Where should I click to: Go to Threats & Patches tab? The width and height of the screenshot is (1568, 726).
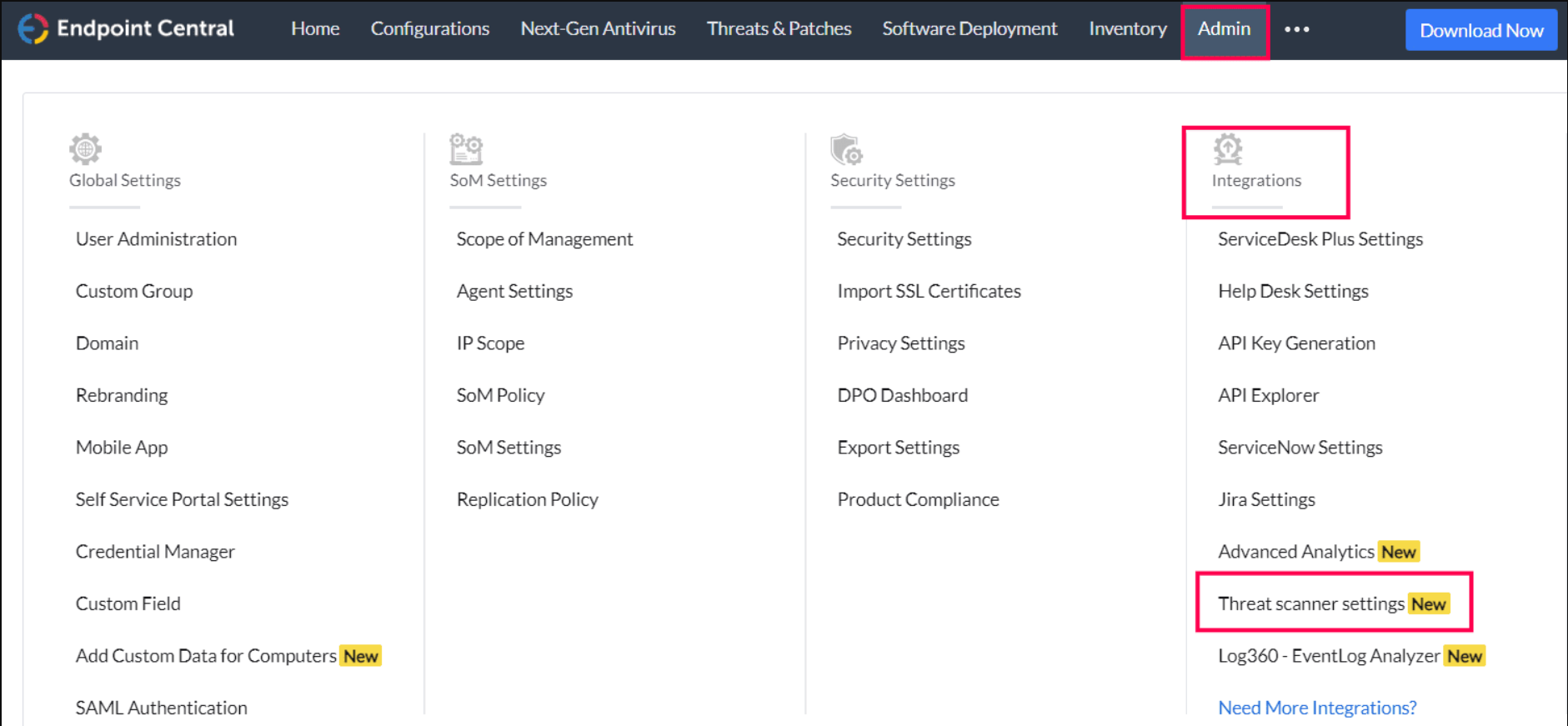pos(779,29)
